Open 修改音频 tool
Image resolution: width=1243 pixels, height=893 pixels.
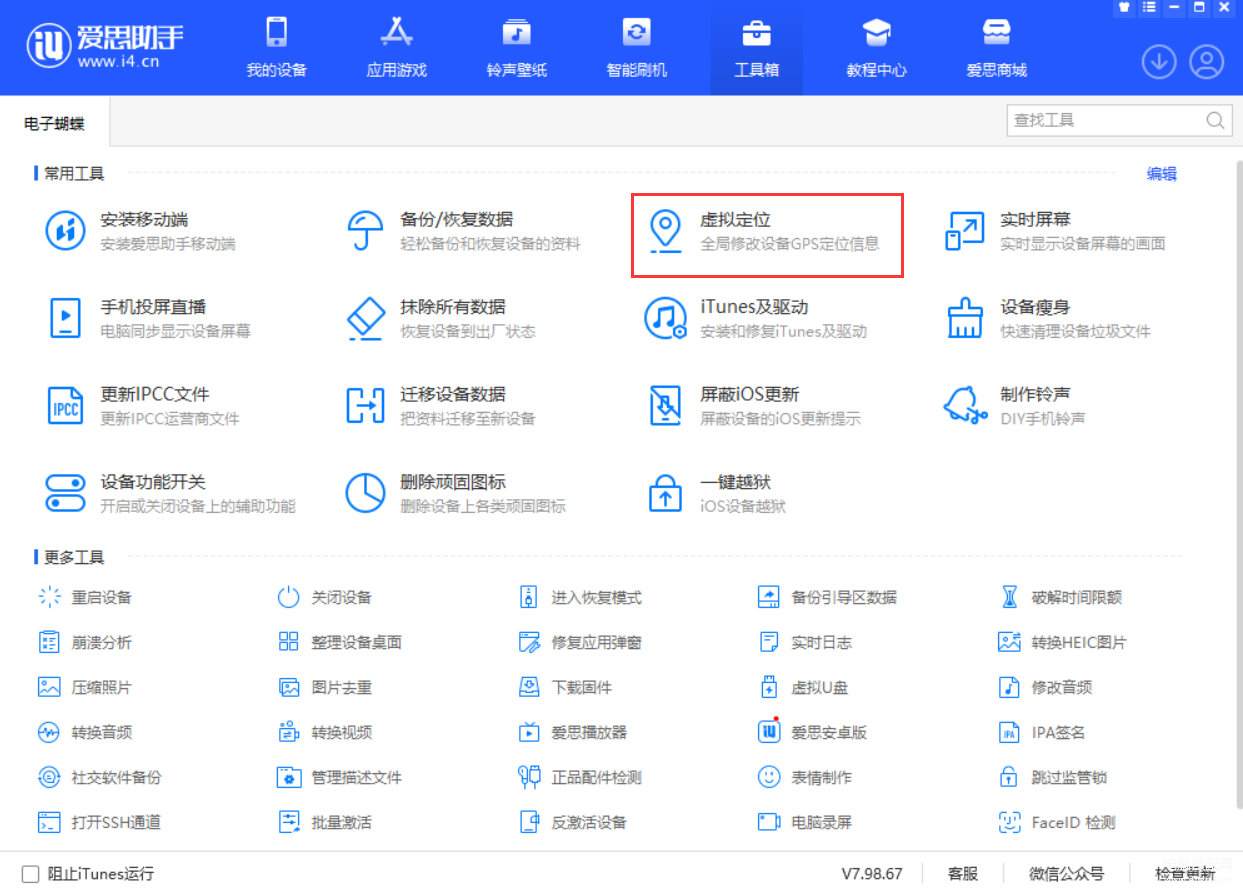pos(1045,687)
